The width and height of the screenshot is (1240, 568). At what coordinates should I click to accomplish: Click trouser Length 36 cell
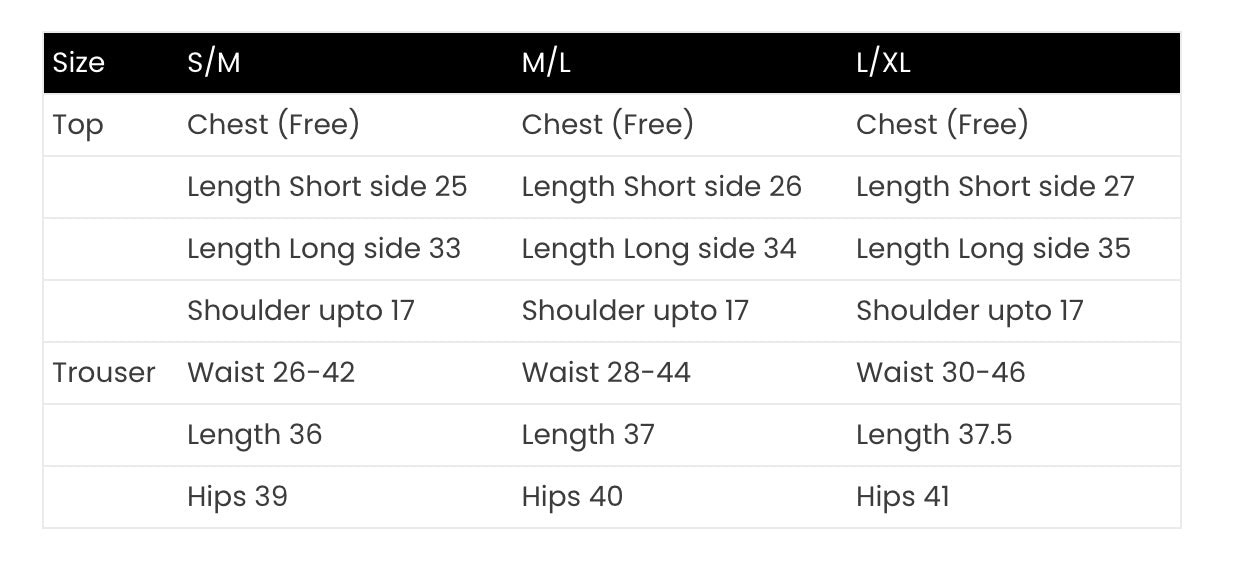254,435
